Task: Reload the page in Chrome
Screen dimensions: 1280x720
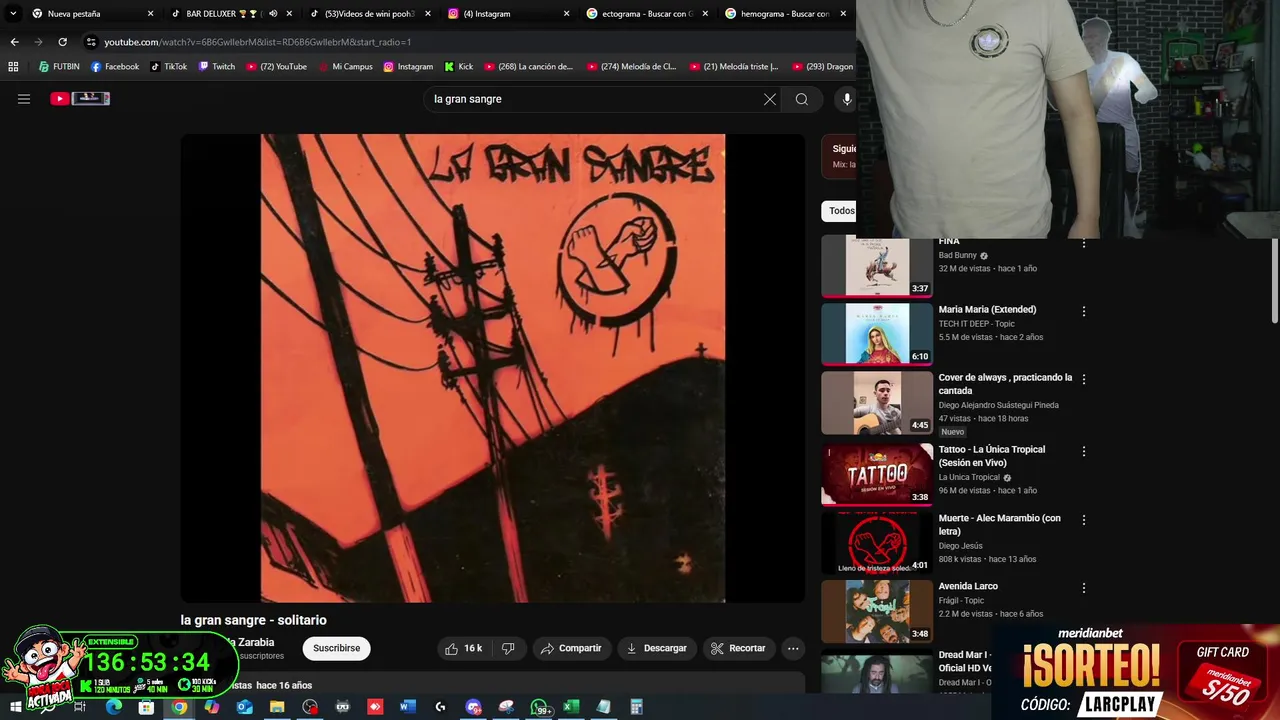Action: [x=62, y=42]
